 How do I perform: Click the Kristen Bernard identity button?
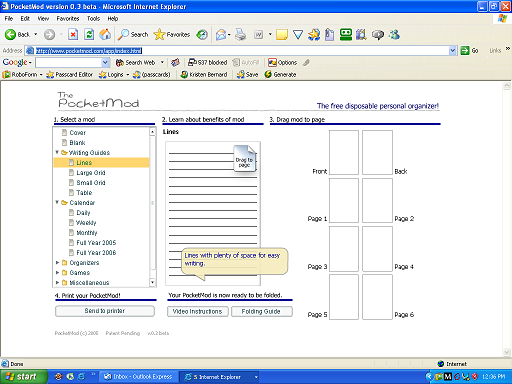click(204, 75)
